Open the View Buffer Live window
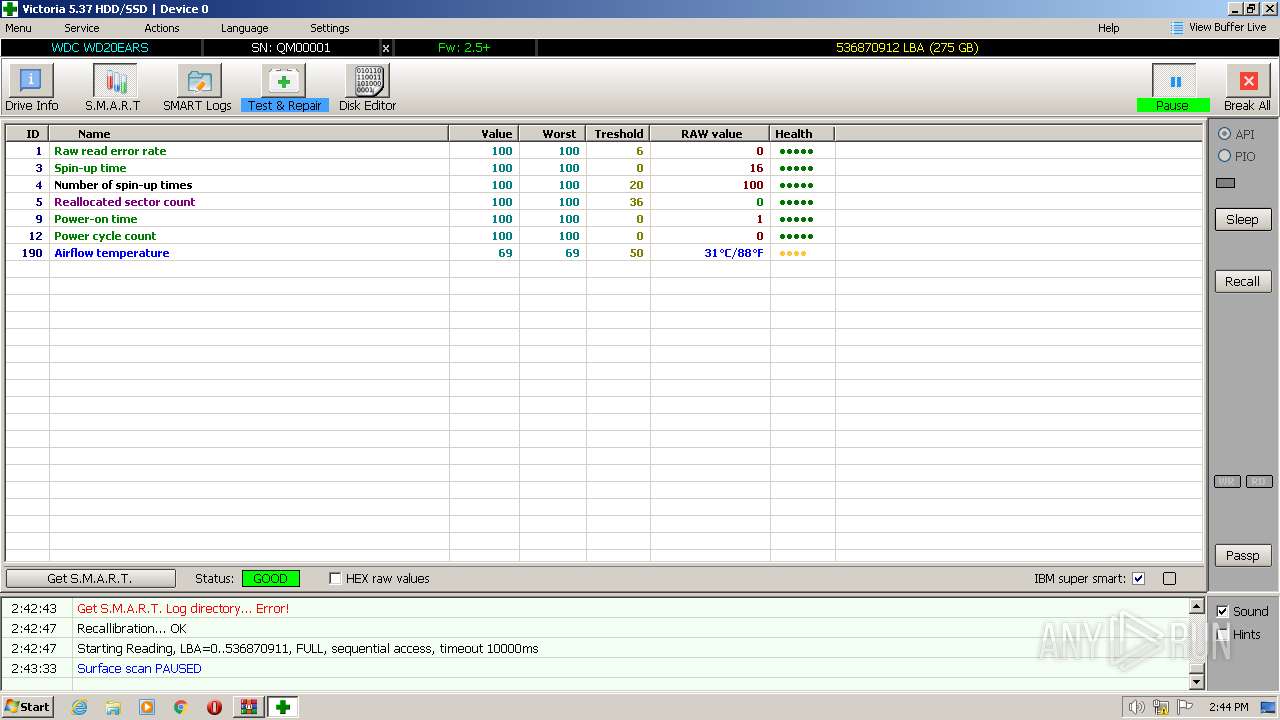1280x720 pixels. [1218, 28]
